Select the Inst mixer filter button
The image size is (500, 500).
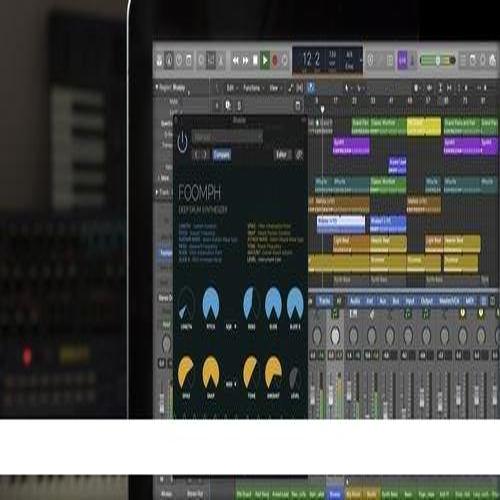pyautogui.click(x=370, y=301)
